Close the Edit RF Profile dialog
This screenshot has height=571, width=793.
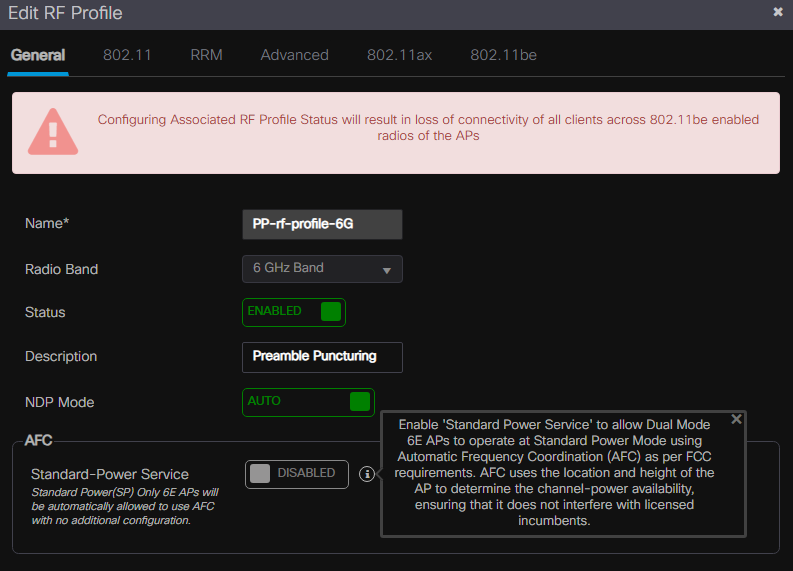coord(778,12)
